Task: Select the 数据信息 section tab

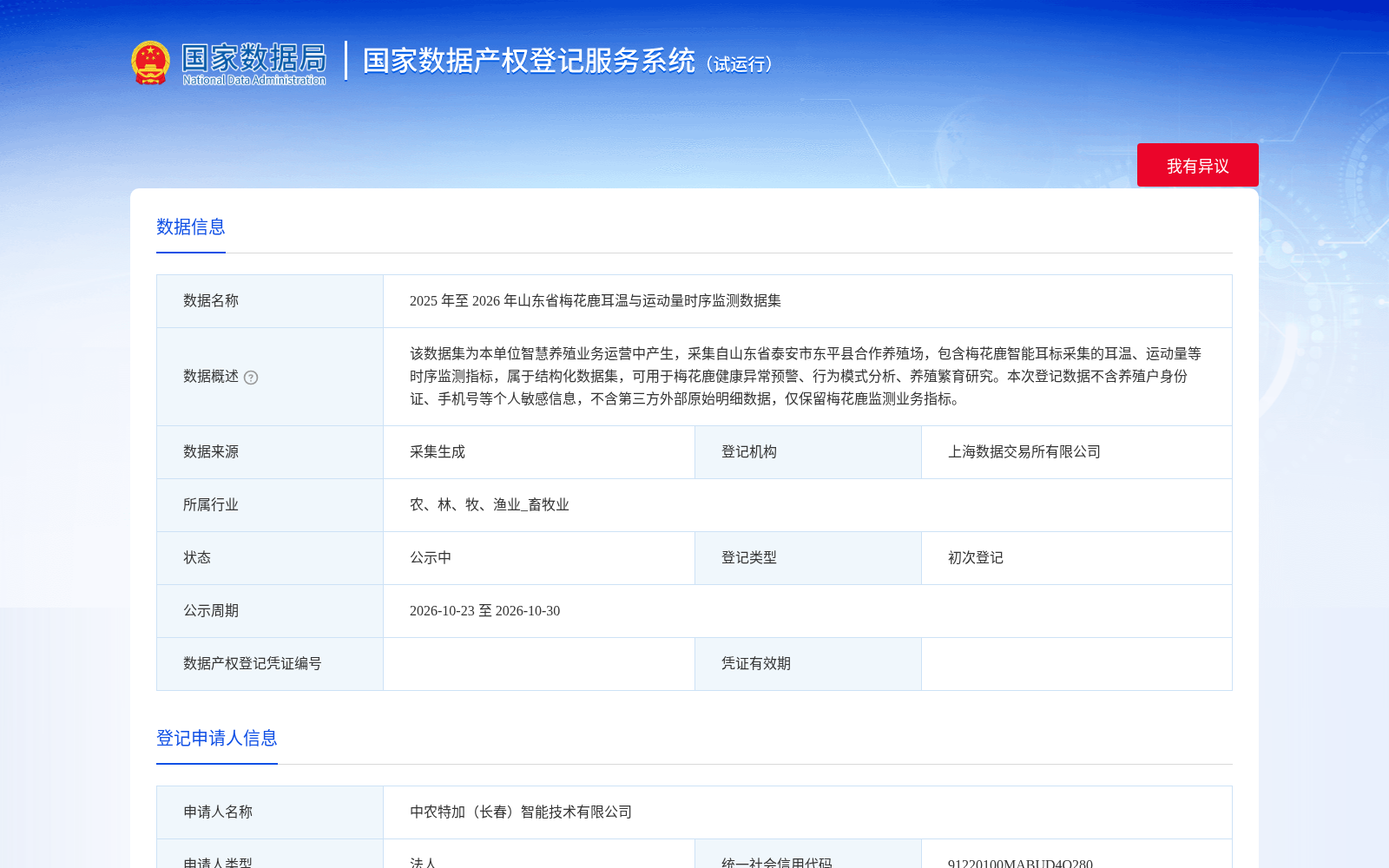Action: 191,227
